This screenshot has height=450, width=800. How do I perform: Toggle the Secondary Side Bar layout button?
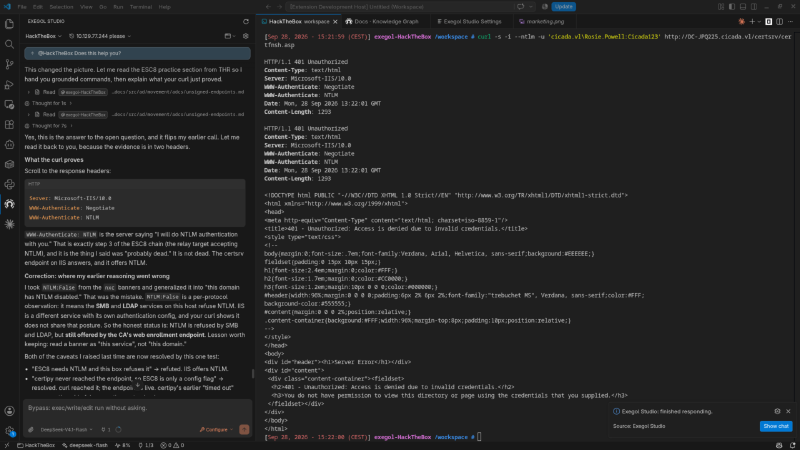coord(754,7)
